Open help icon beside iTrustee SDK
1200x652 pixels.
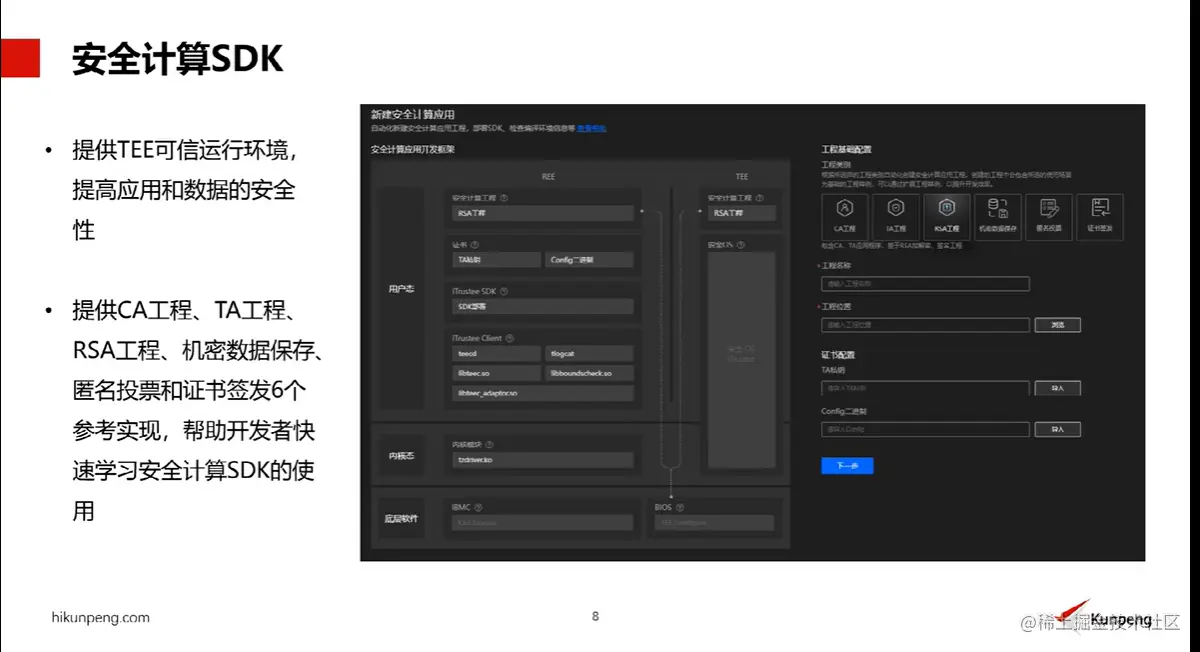pos(505,291)
